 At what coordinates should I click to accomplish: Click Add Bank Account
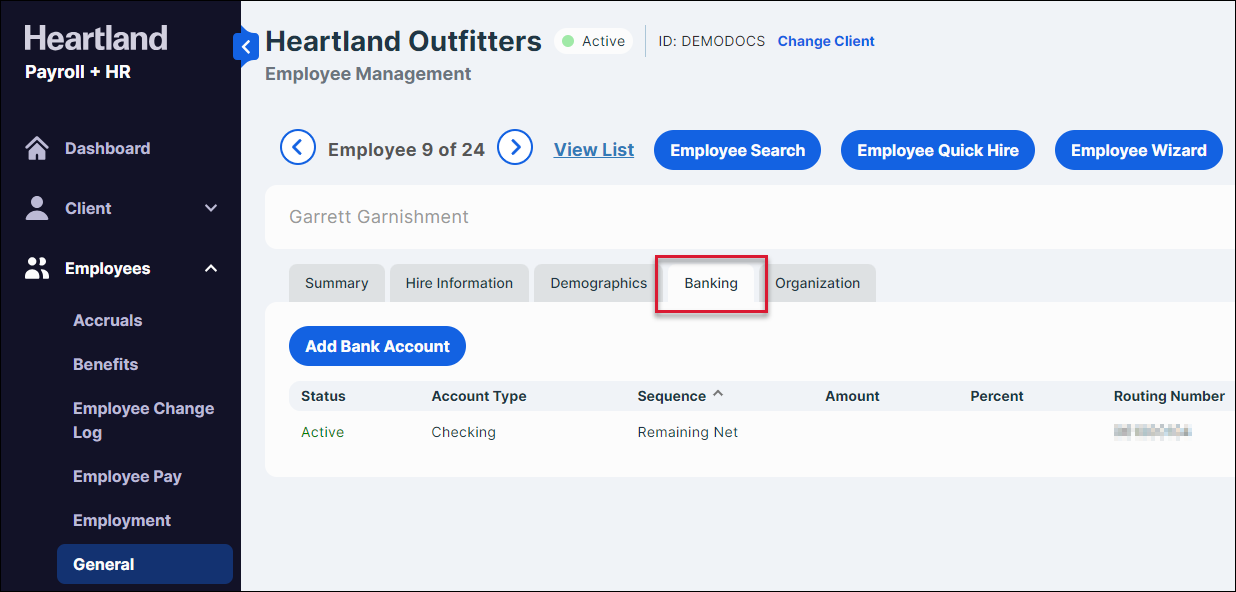click(377, 346)
